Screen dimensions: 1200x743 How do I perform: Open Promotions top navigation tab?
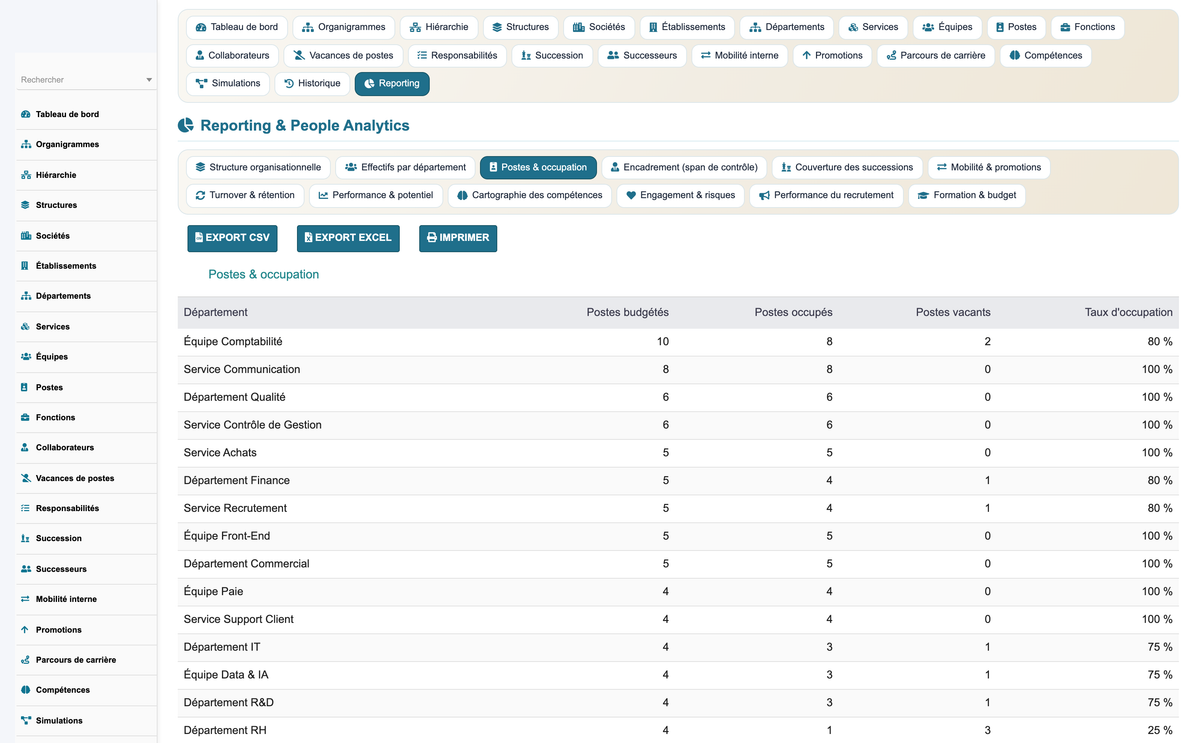tap(832, 56)
